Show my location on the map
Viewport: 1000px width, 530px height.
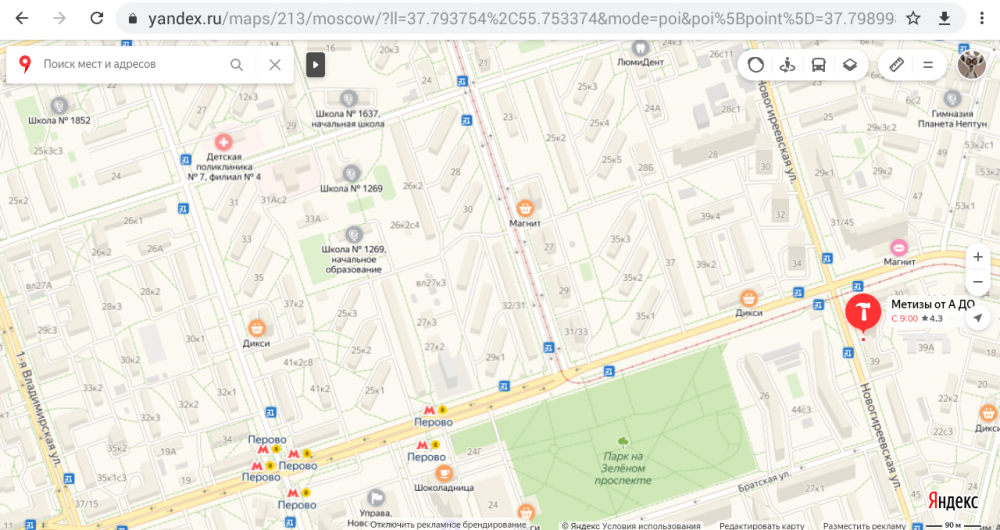click(x=978, y=318)
